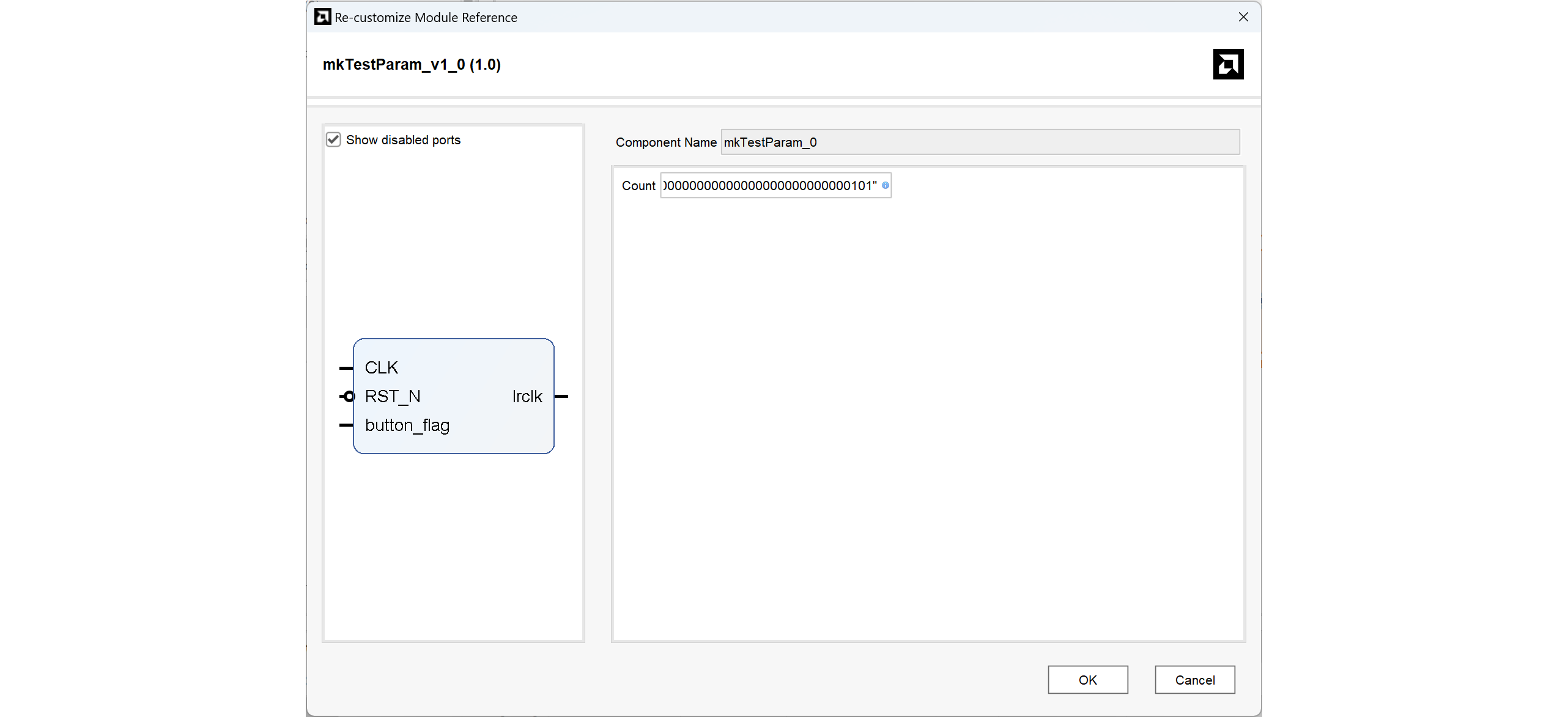Click the RST_N inverted pin circle

[349, 397]
